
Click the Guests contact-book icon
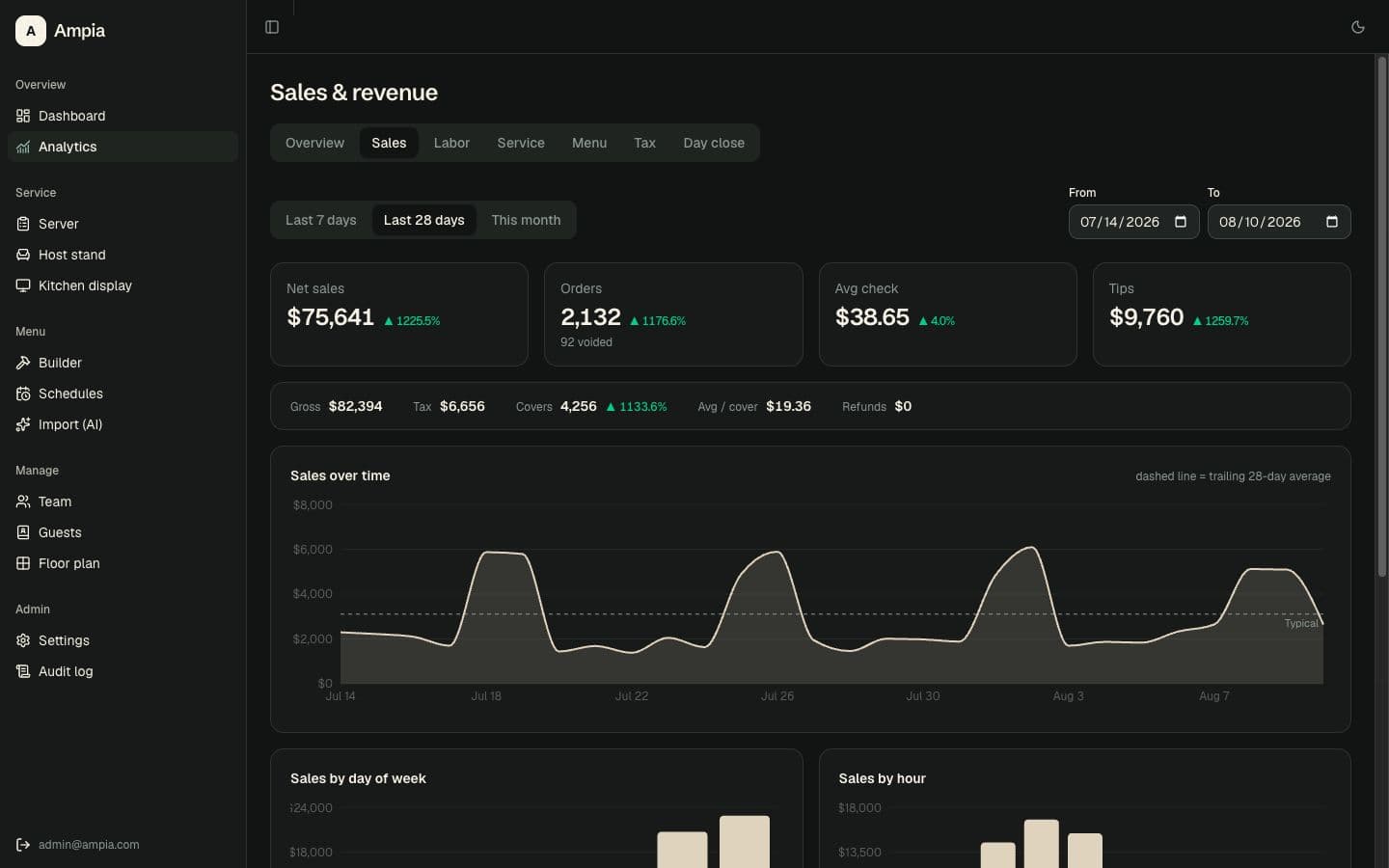(23, 532)
